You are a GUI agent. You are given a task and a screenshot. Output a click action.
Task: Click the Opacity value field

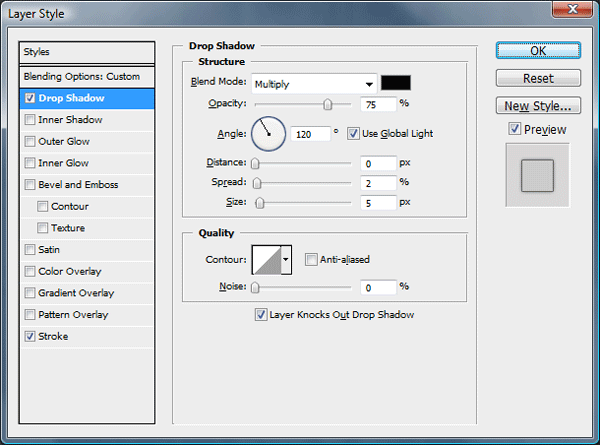tap(378, 104)
